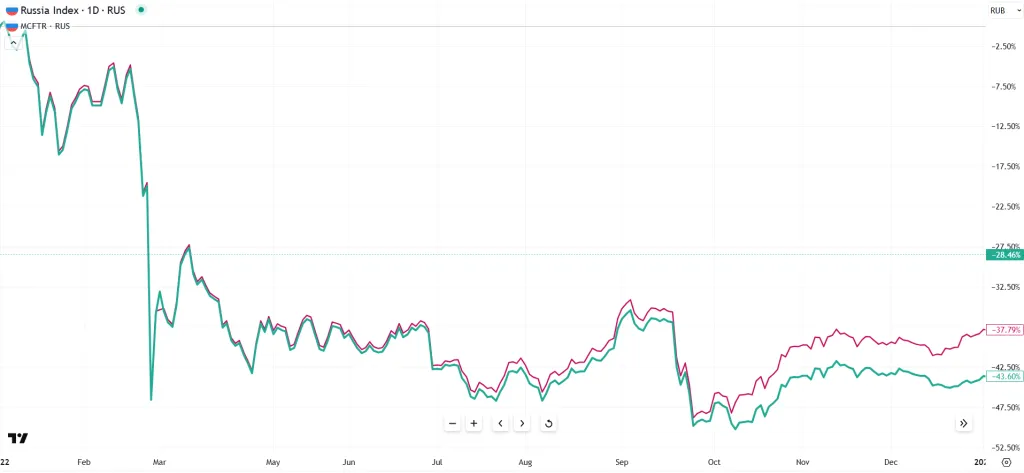The height and width of the screenshot is (473, 1024).
Task: Reset the chart view
Action: tap(548, 423)
